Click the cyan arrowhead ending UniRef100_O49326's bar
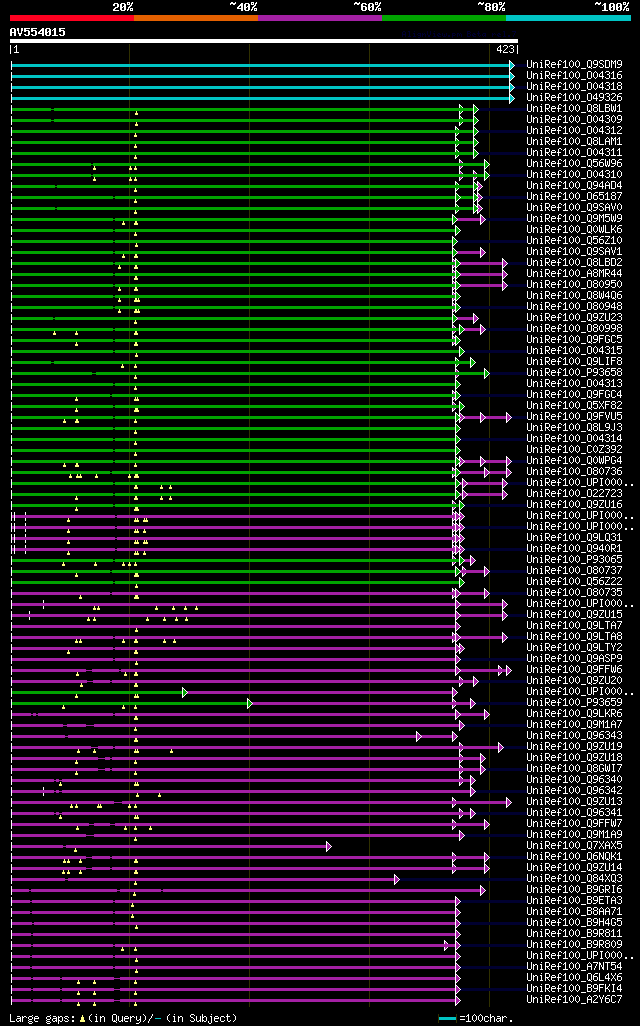Viewport: 640px width, 1026px height. pos(512,99)
